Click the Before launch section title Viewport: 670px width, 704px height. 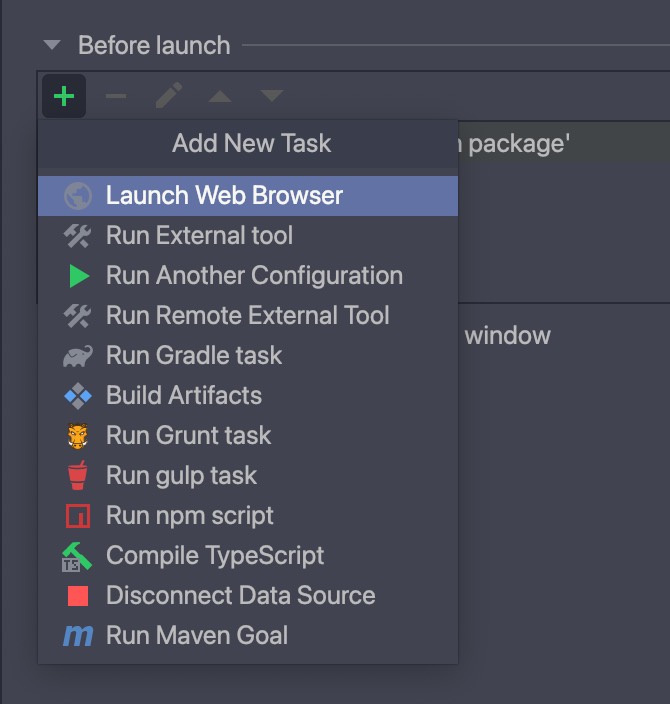point(154,45)
